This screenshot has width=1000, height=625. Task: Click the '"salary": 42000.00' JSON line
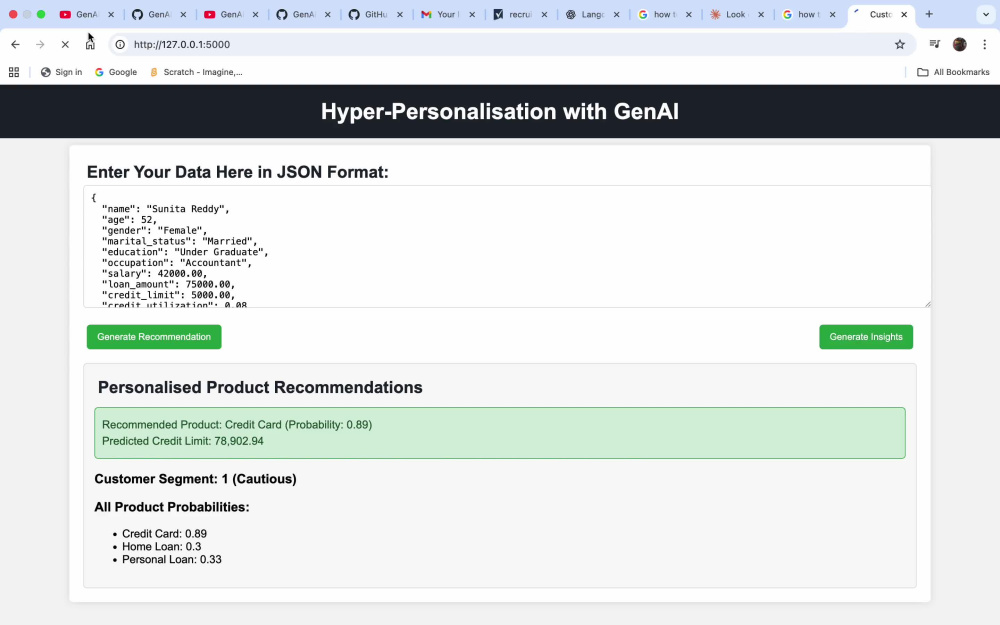point(154,274)
